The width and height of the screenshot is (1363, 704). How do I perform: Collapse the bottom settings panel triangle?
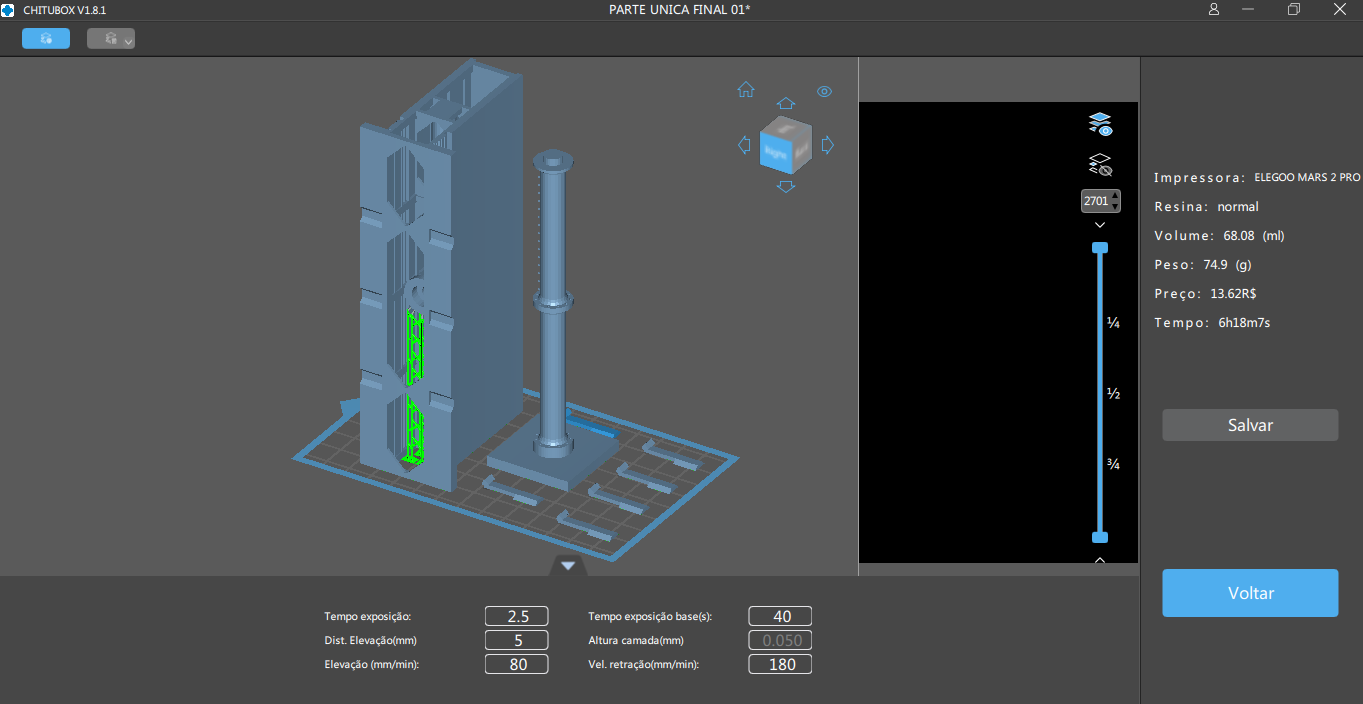point(568,566)
